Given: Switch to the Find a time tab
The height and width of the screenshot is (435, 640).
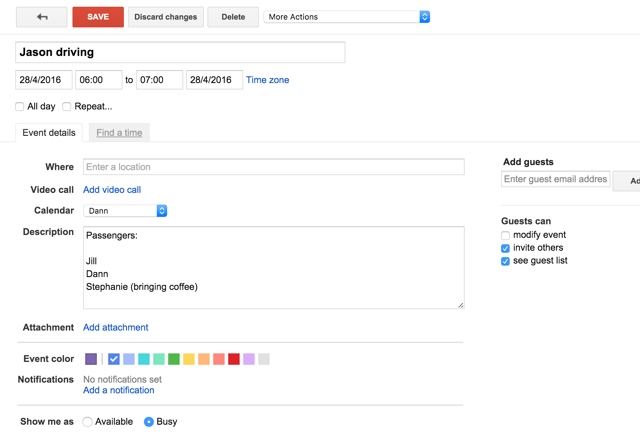Looking at the screenshot, I should (x=119, y=133).
